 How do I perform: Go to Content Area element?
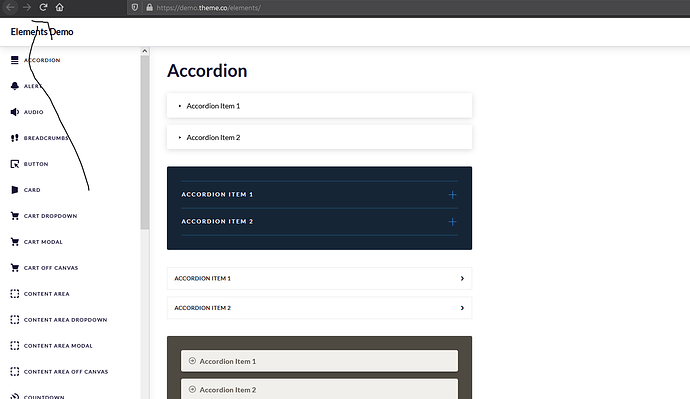(47, 294)
